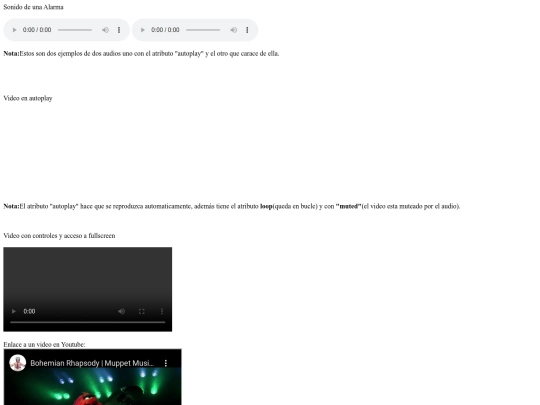
Task: Open more options on second audio player
Action: [x=247, y=30]
